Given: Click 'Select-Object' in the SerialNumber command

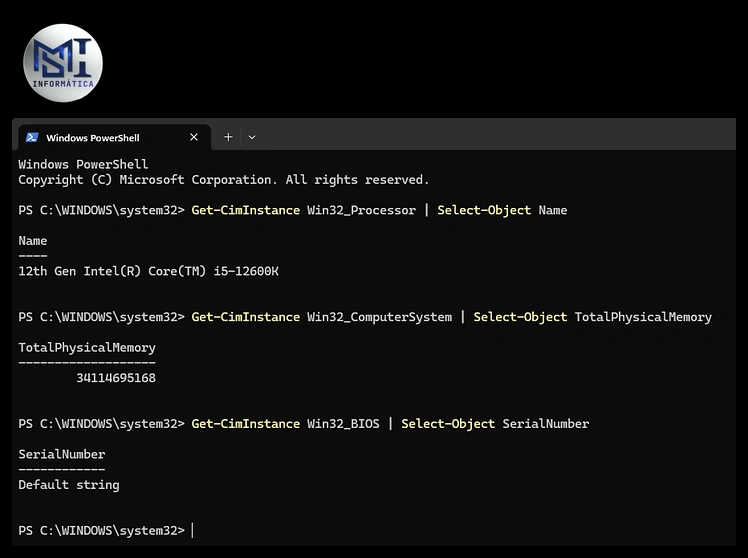Looking at the screenshot, I should [448, 424].
